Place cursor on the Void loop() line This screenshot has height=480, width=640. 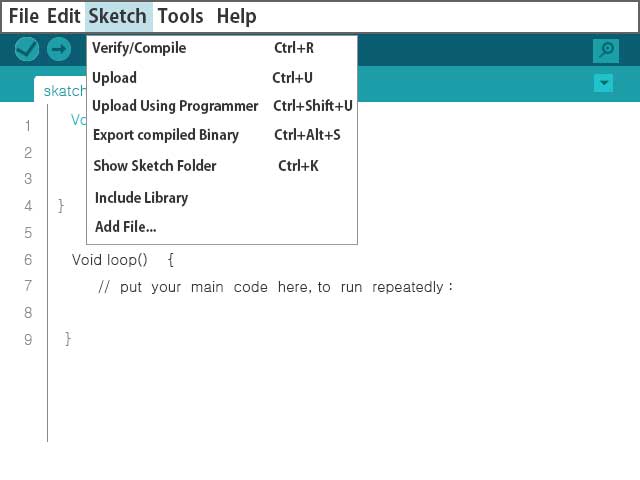tap(123, 260)
